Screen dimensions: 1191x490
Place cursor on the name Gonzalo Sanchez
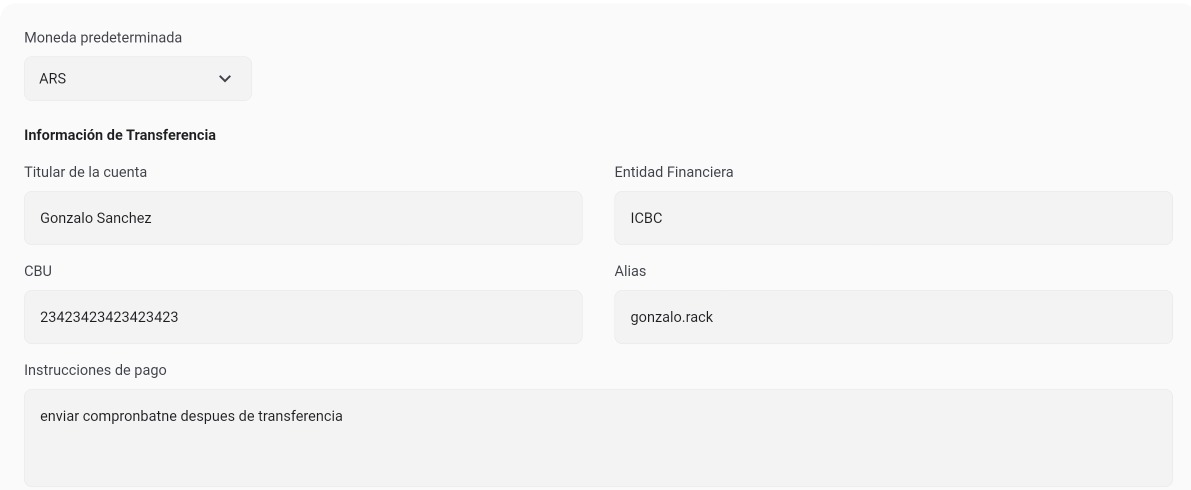[96, 218]
